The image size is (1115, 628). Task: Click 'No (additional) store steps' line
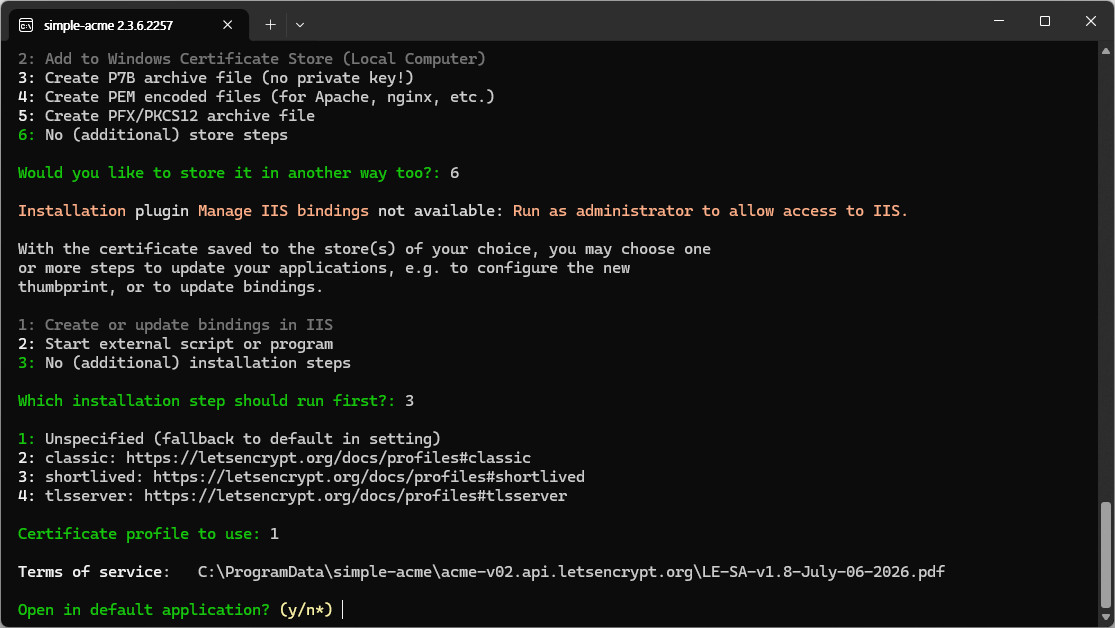(x=153, y=135)
